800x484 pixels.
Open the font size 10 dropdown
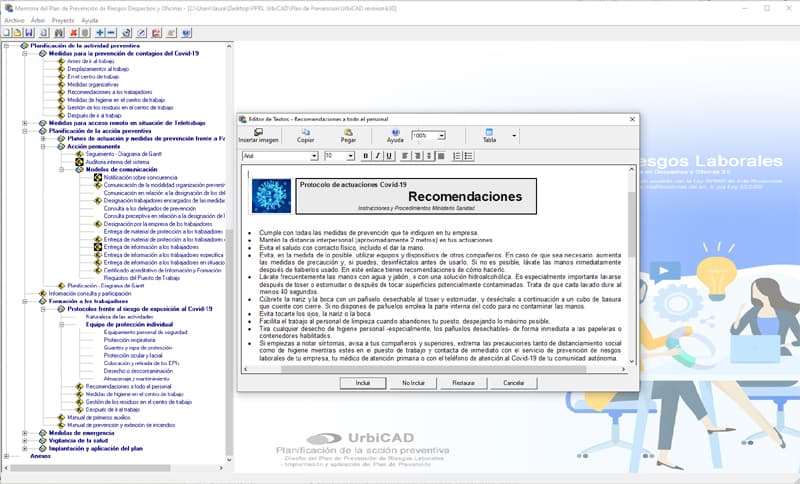(351, 156)
